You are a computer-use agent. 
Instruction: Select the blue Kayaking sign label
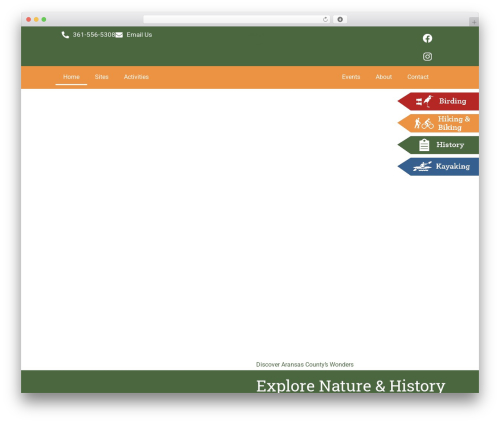coord(453,166)
